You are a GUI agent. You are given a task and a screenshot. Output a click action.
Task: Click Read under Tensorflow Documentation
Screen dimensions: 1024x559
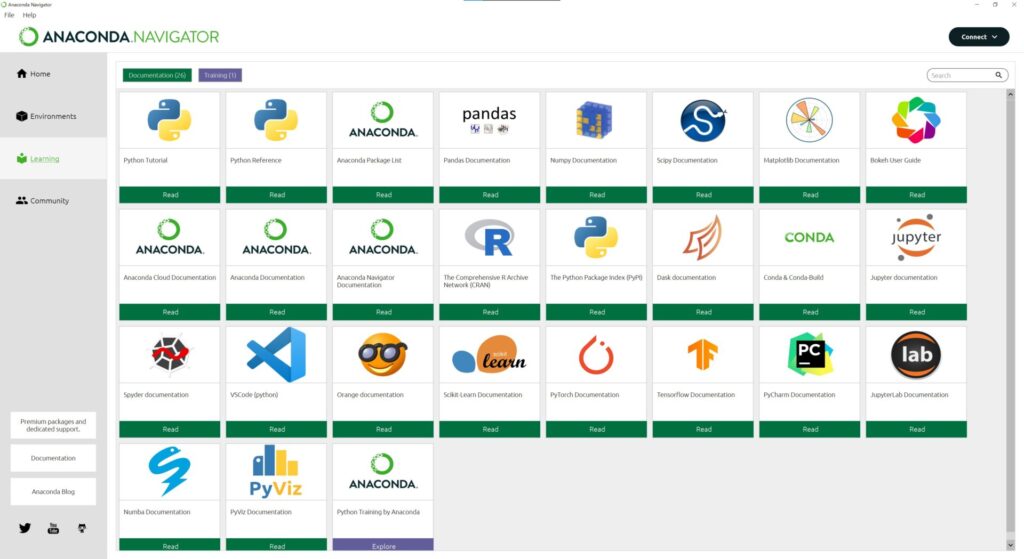coord(703,429)
